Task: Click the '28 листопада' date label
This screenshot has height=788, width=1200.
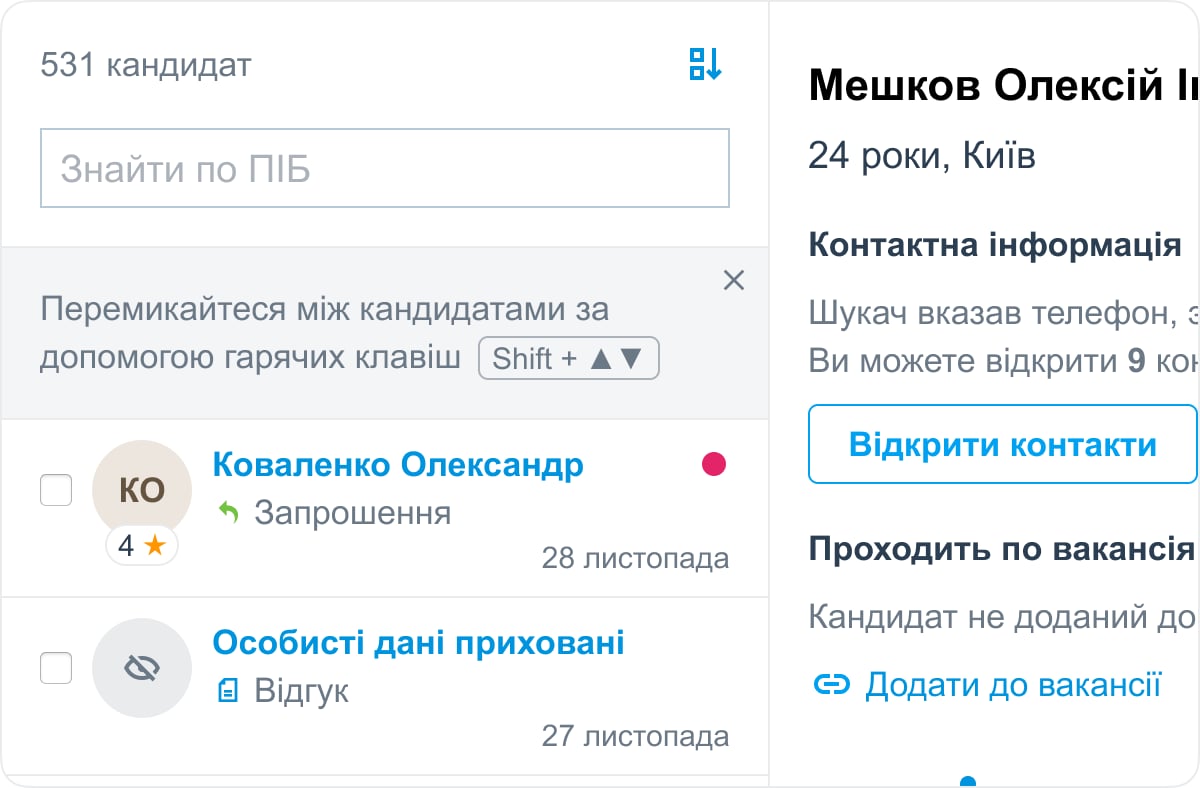Action: 635,558
